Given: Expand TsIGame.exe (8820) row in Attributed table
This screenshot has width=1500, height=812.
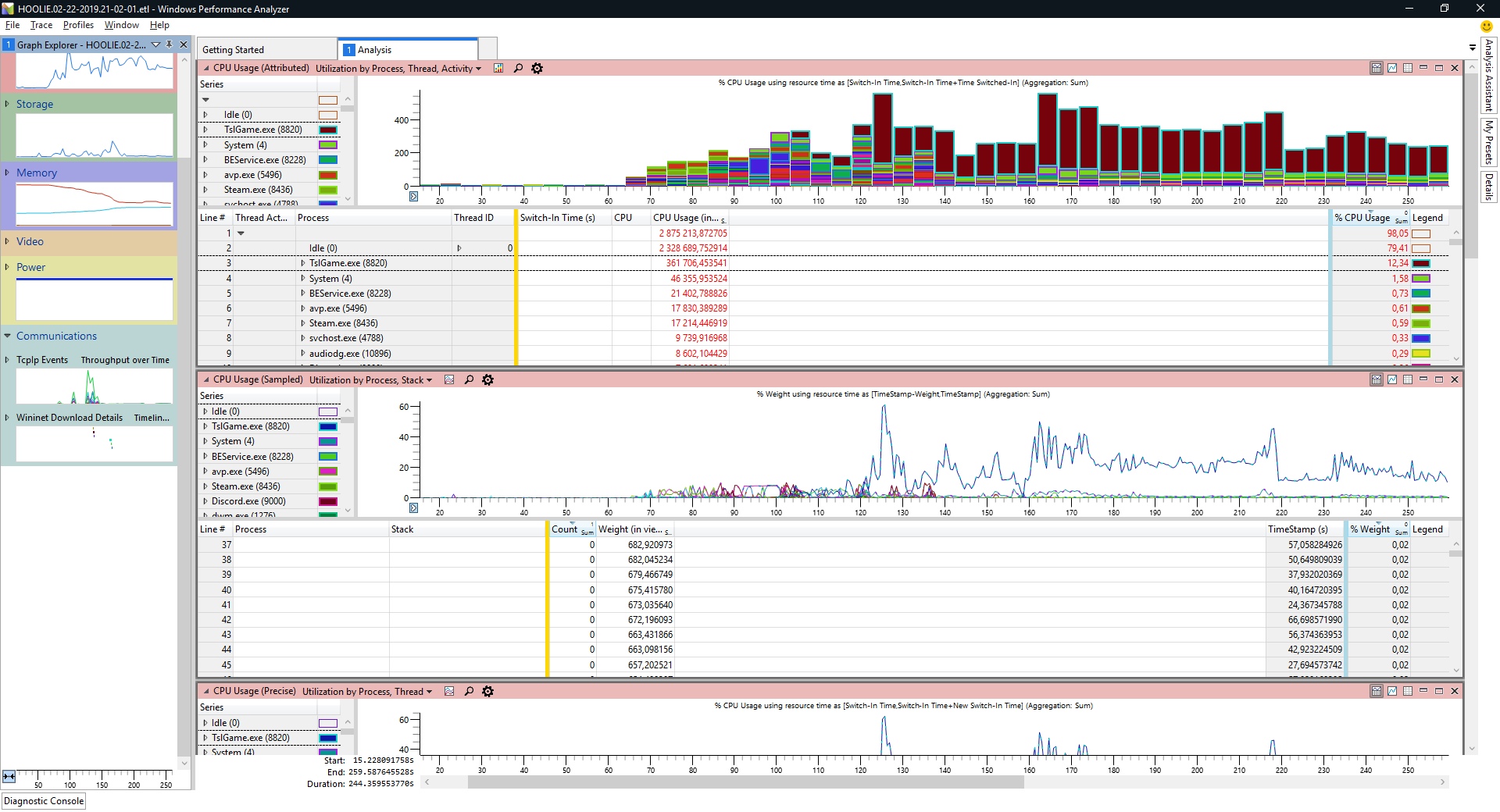Looking at the screenshot, I should (303, 263).
